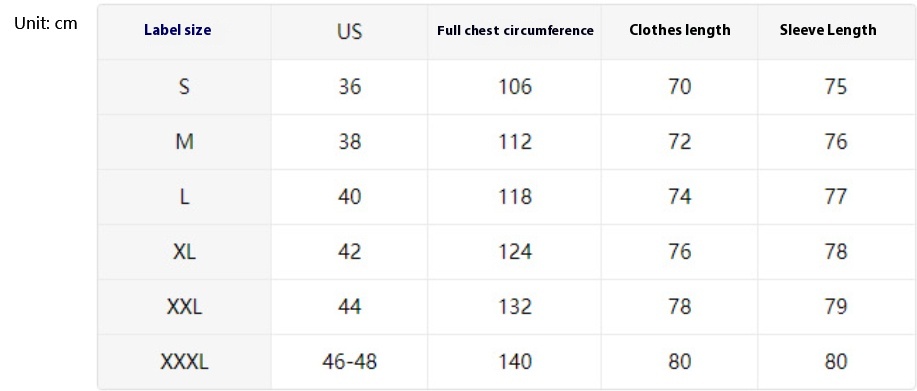This screenshot has width=917, height=391.
Task: Select sleeve length value 79
Action: [836, 307]
